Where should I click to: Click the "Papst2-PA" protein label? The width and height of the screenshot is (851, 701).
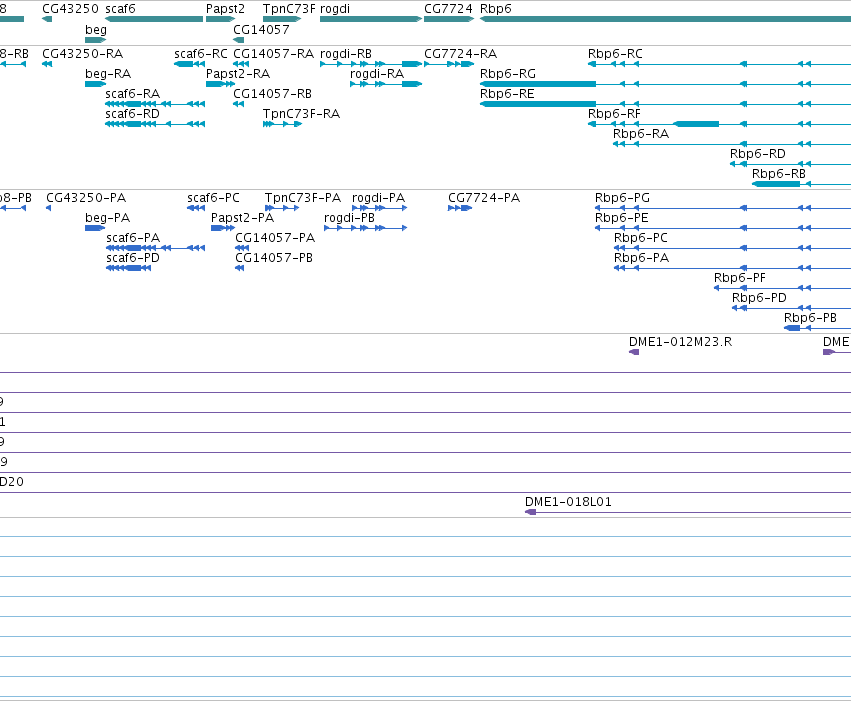point(243,218)
